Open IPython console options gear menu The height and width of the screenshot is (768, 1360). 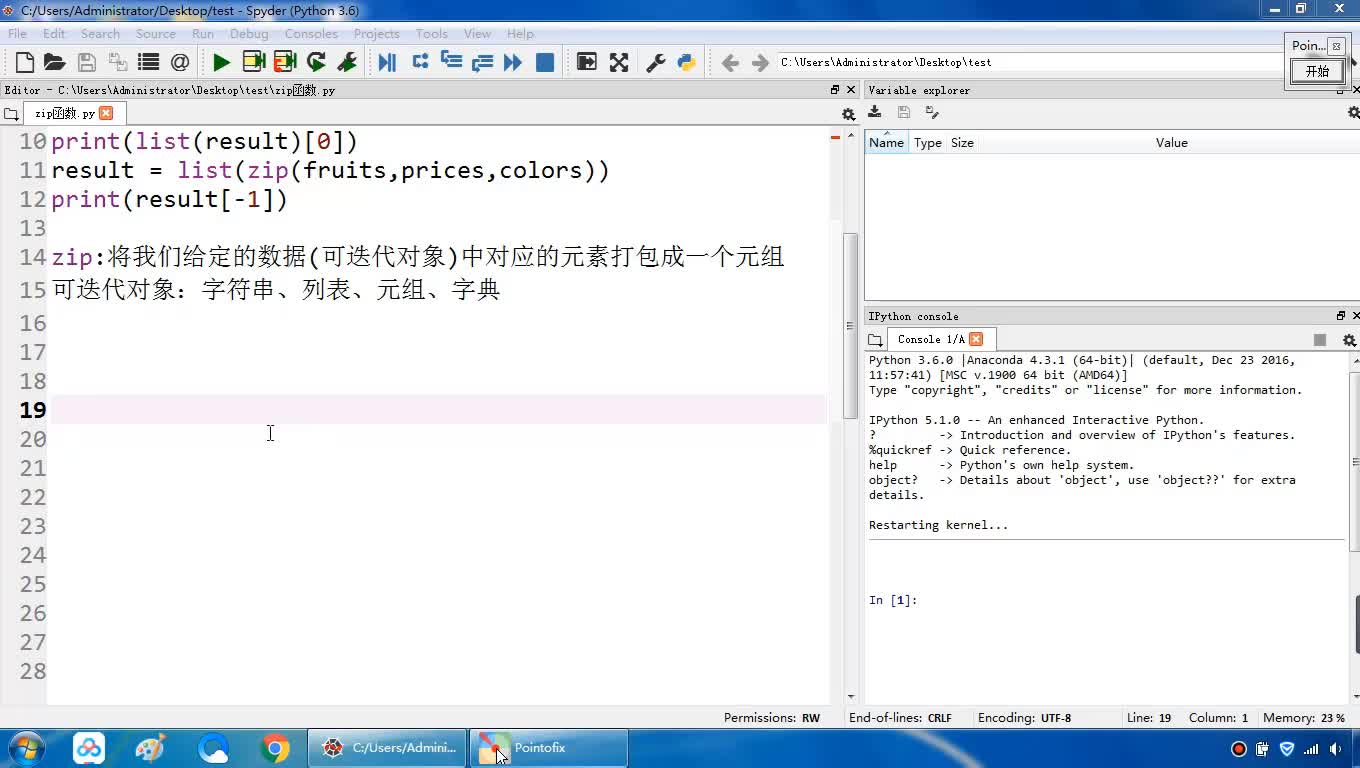[x=1349, y=340]
